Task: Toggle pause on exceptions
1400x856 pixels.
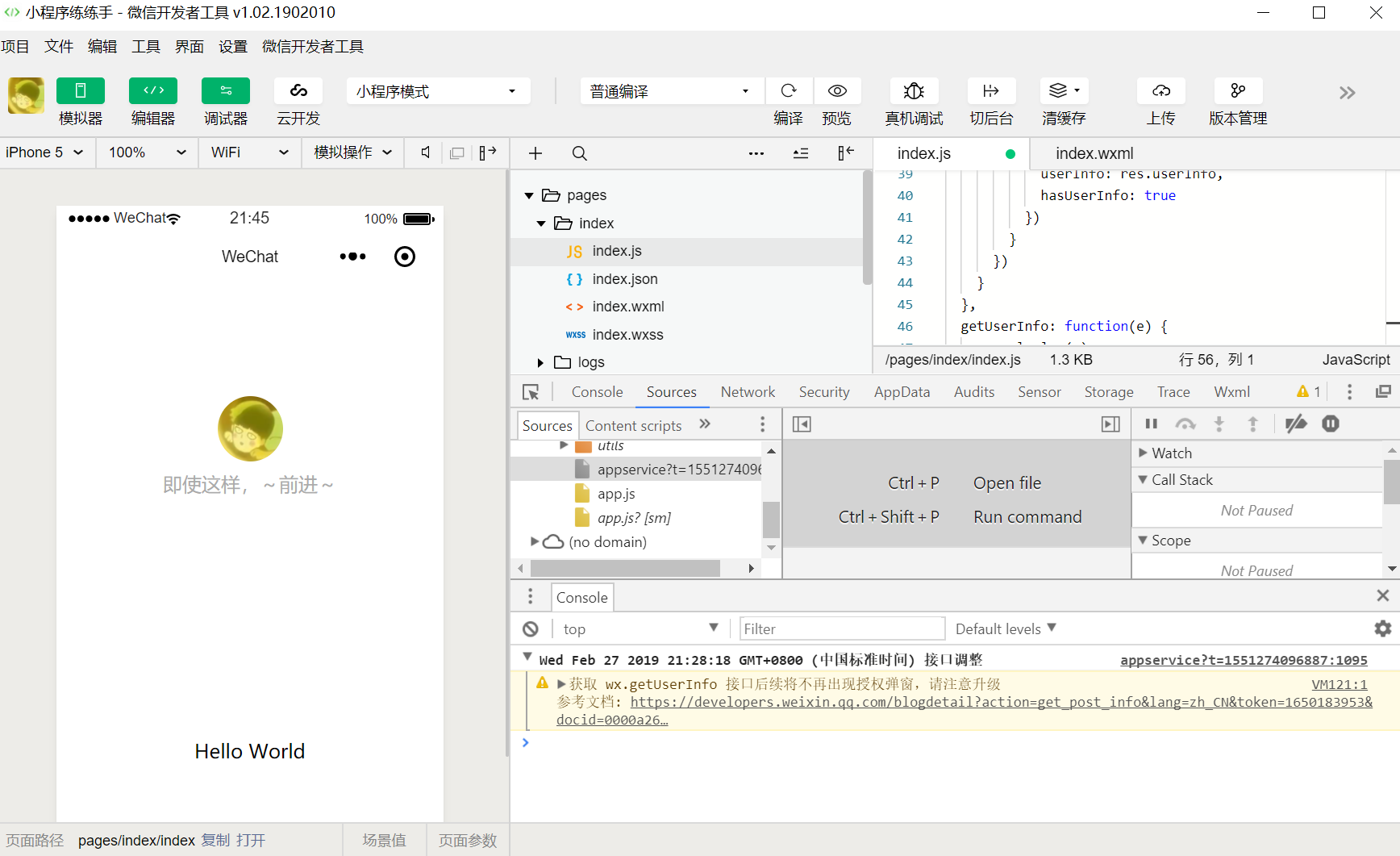Action: tap(1331, 424)
